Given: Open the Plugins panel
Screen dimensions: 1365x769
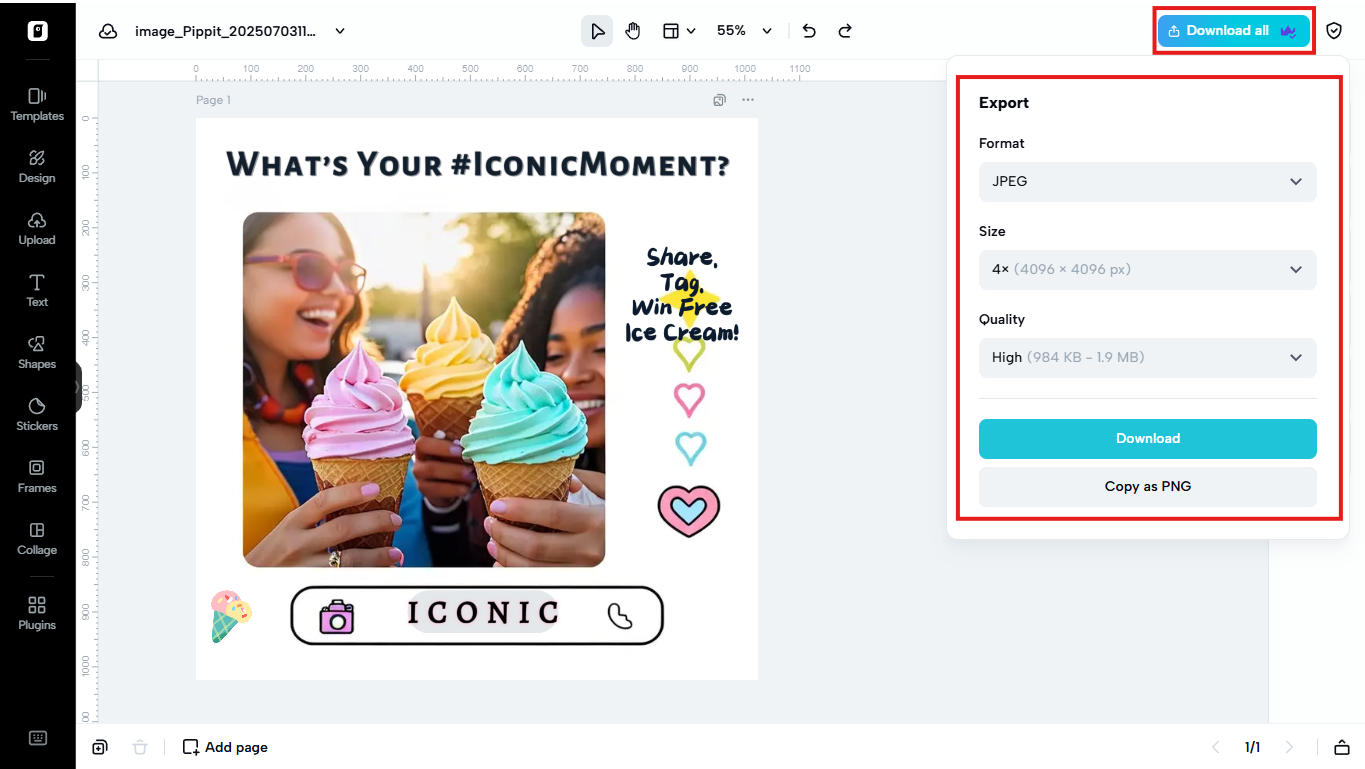Looking at the screenshot, I should pyautogui.click(x=37, y=613).
